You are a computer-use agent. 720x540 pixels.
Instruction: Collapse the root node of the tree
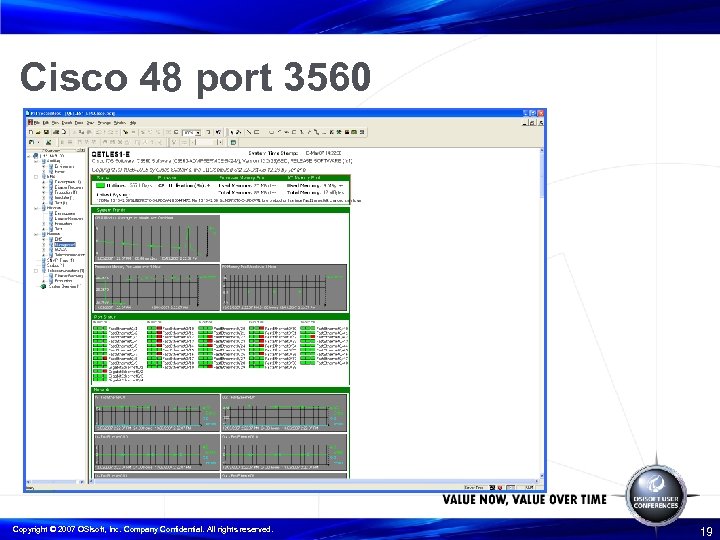coord(29,156)
